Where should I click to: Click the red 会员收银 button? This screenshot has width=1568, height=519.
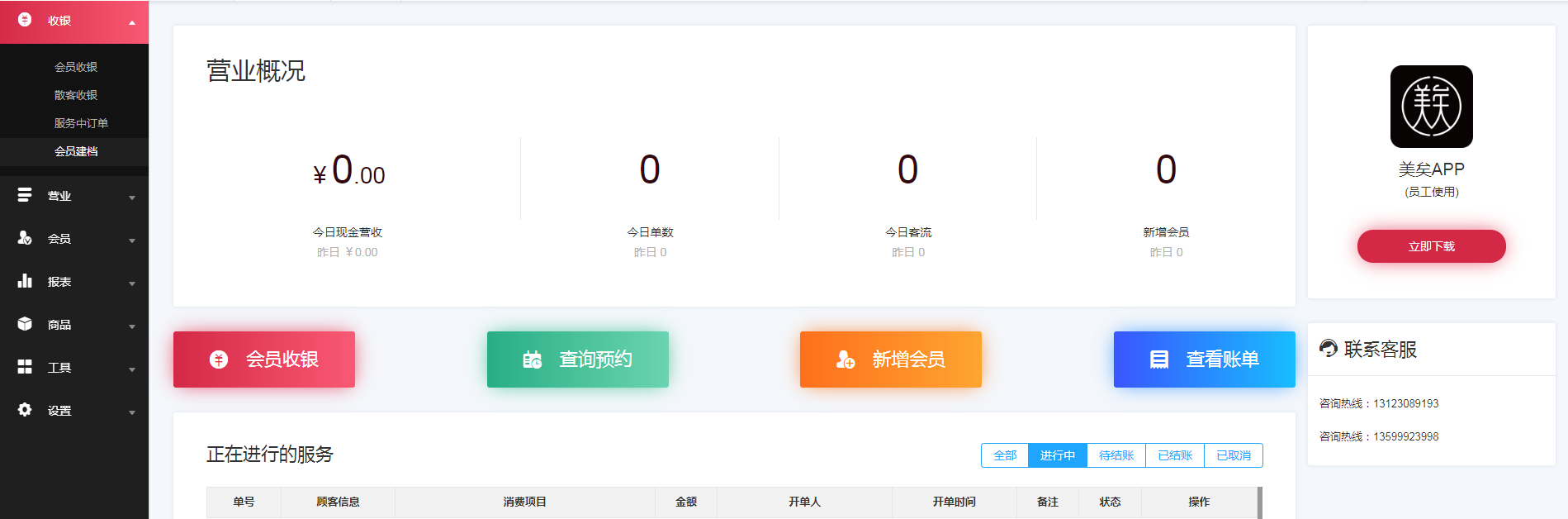click(x=264, y=359)
